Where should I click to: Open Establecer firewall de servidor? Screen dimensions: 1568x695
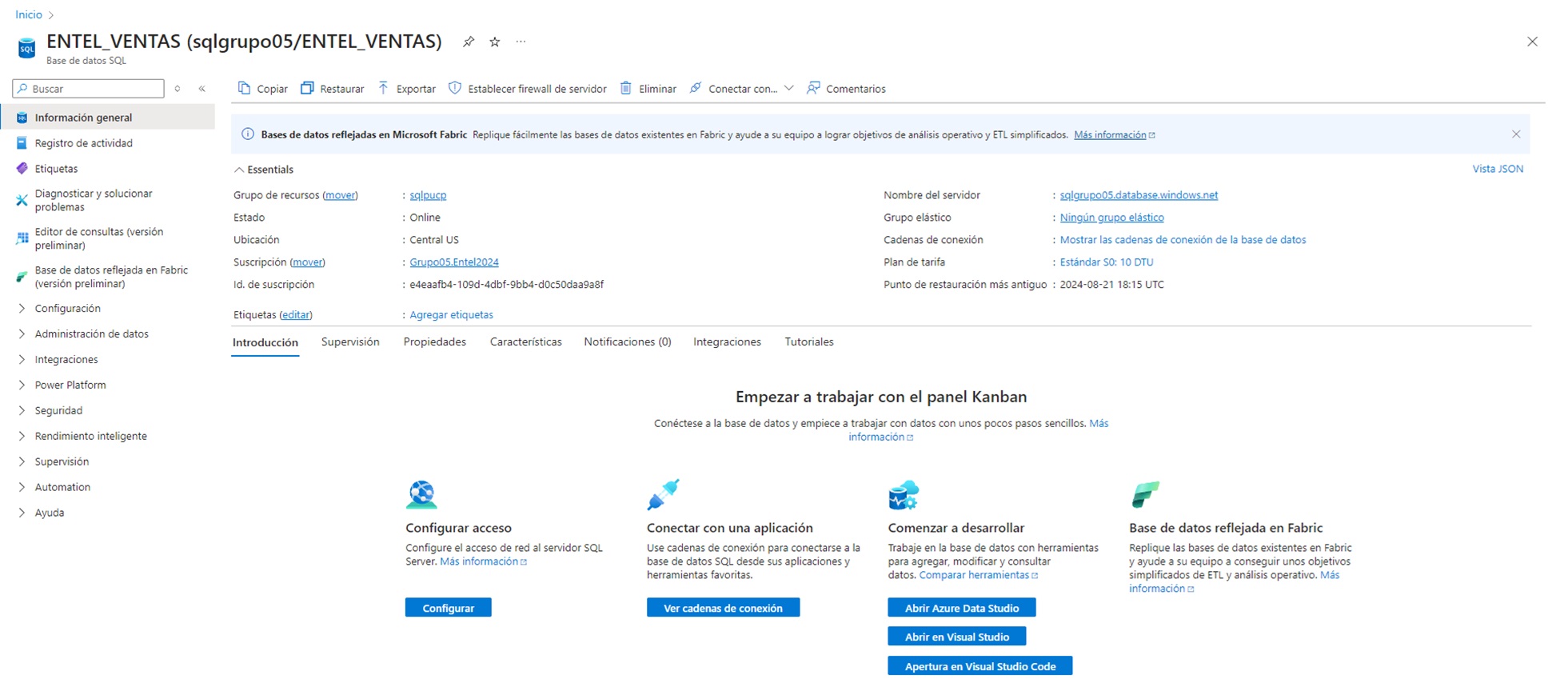[x=528, y=89]
